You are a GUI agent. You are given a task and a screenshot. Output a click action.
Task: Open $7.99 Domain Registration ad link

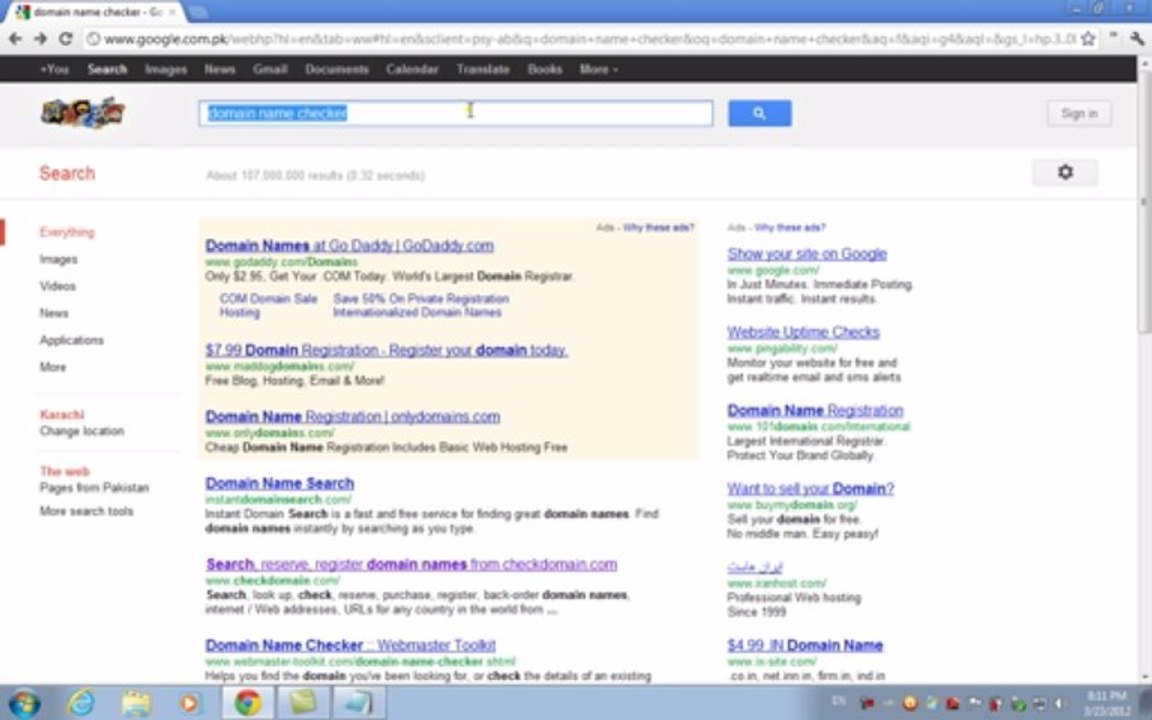tap(386, 350)
